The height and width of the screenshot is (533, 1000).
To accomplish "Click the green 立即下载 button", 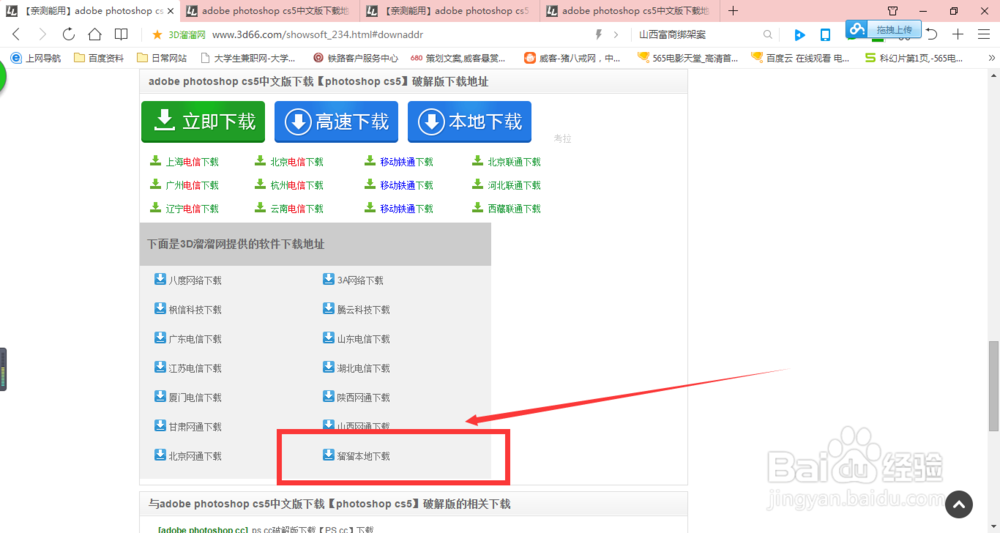I will pyautogui.click(x=203, y=121).
